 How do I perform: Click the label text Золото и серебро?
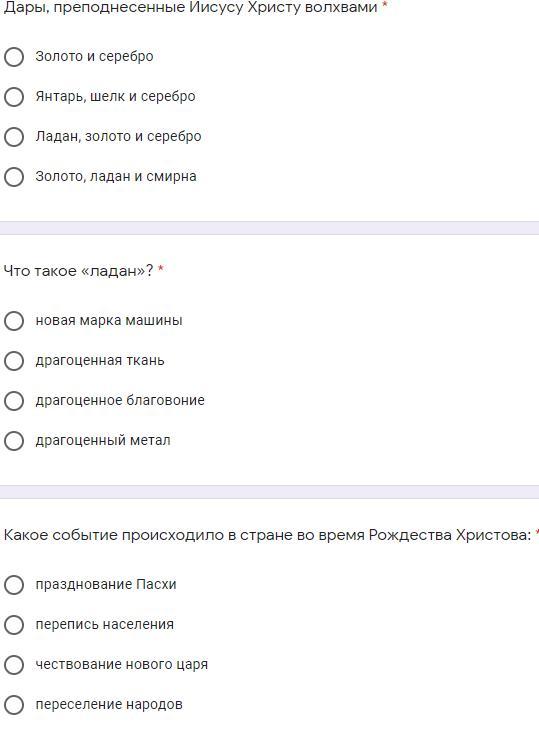(94, 56)
